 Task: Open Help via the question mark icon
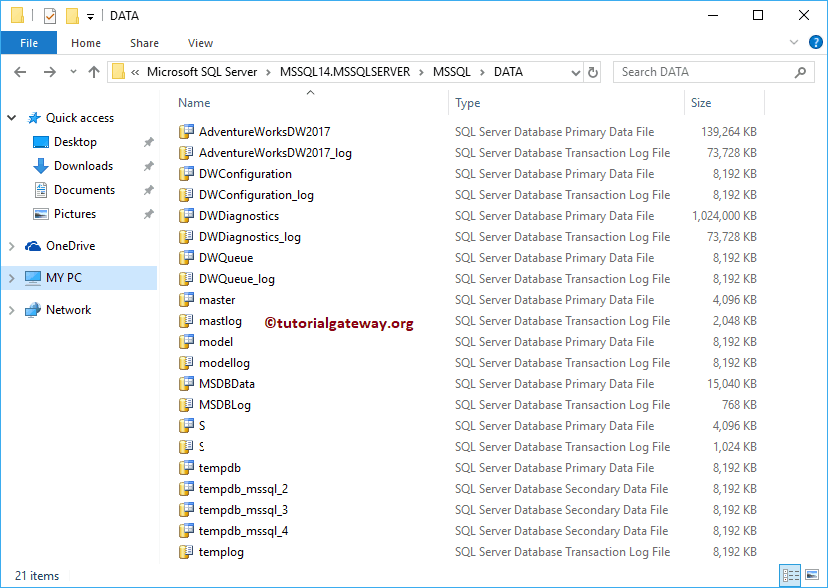coord(817,43)
